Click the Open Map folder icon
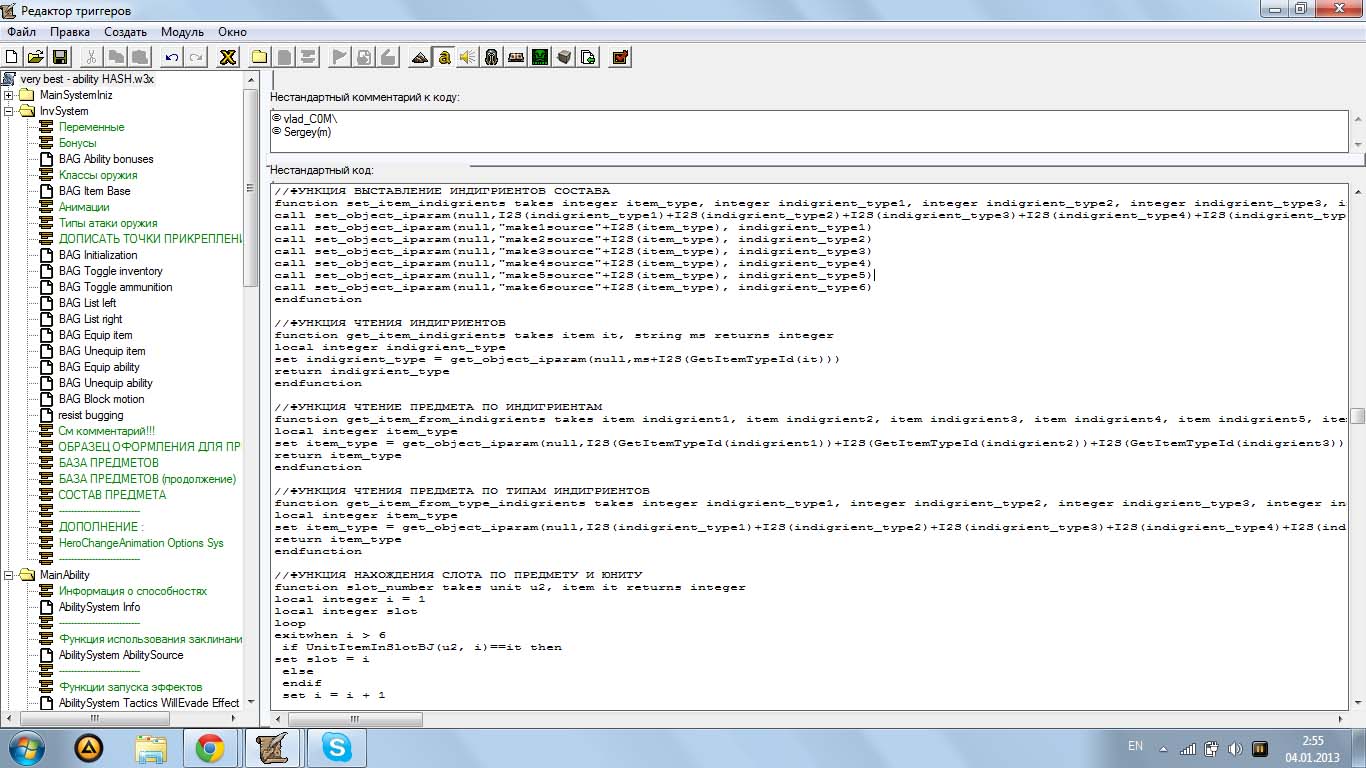Viewport: 1366px width, 768px height. [35, 57]
